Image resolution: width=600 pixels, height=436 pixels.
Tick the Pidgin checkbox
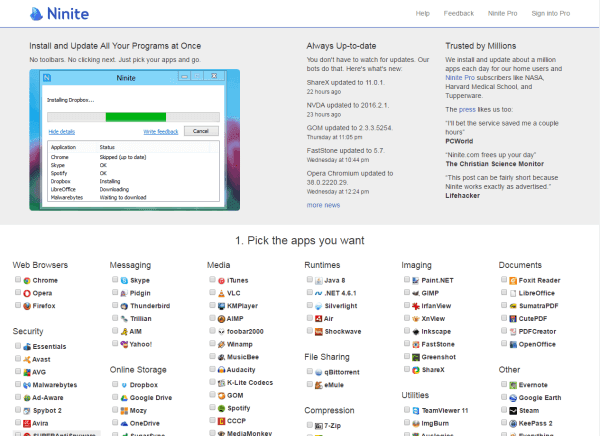pyautogui.click(x=115, y=292)
